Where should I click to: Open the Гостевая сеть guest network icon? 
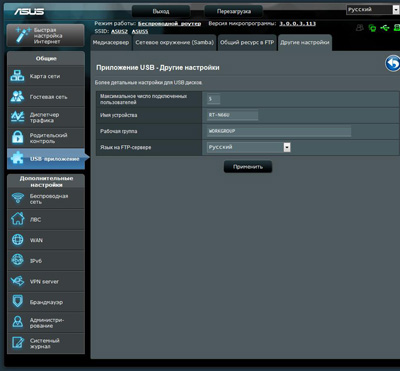coord(17,97)
